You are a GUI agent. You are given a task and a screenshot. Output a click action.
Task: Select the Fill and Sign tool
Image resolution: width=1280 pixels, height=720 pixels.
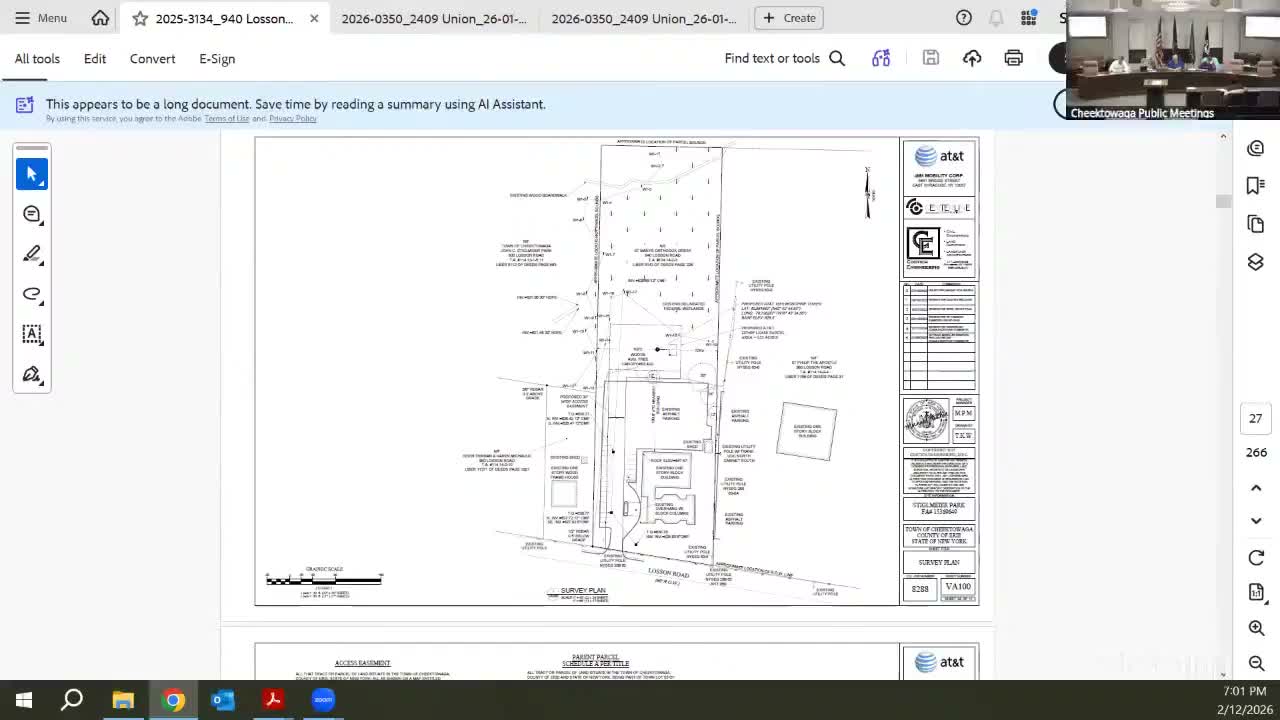[x=32, y=374]
